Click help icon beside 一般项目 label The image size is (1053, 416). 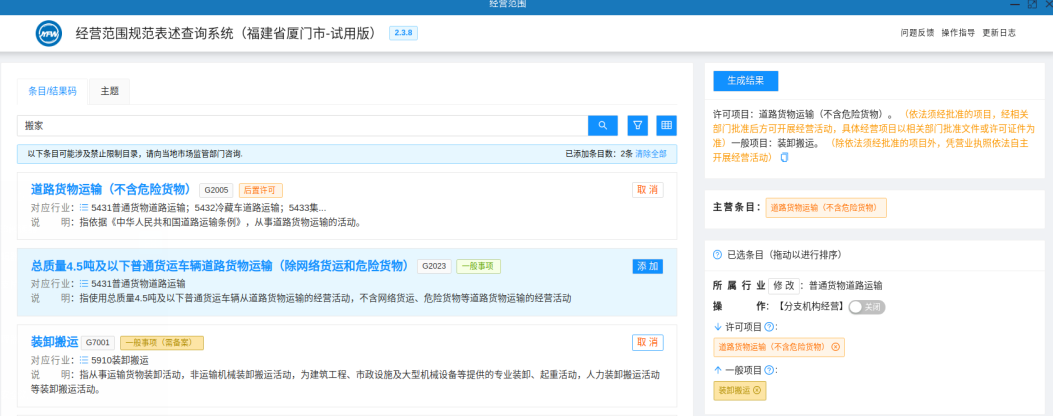[x=770, y=370]
